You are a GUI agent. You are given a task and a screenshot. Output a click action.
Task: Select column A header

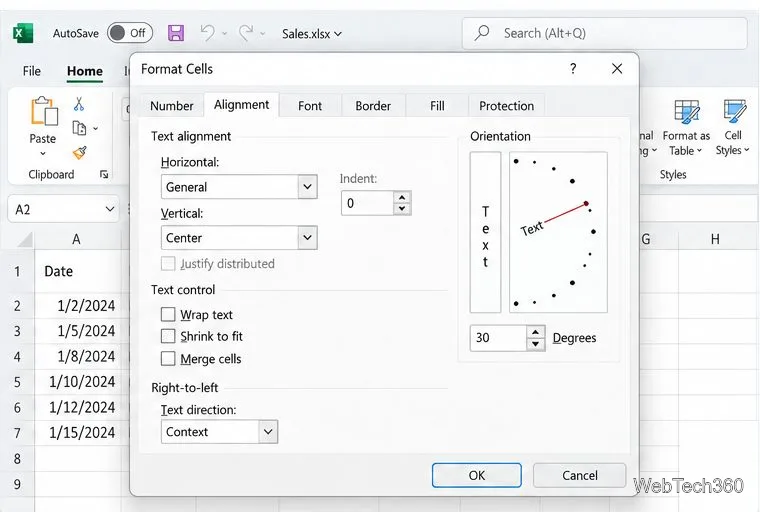[77, 239]
